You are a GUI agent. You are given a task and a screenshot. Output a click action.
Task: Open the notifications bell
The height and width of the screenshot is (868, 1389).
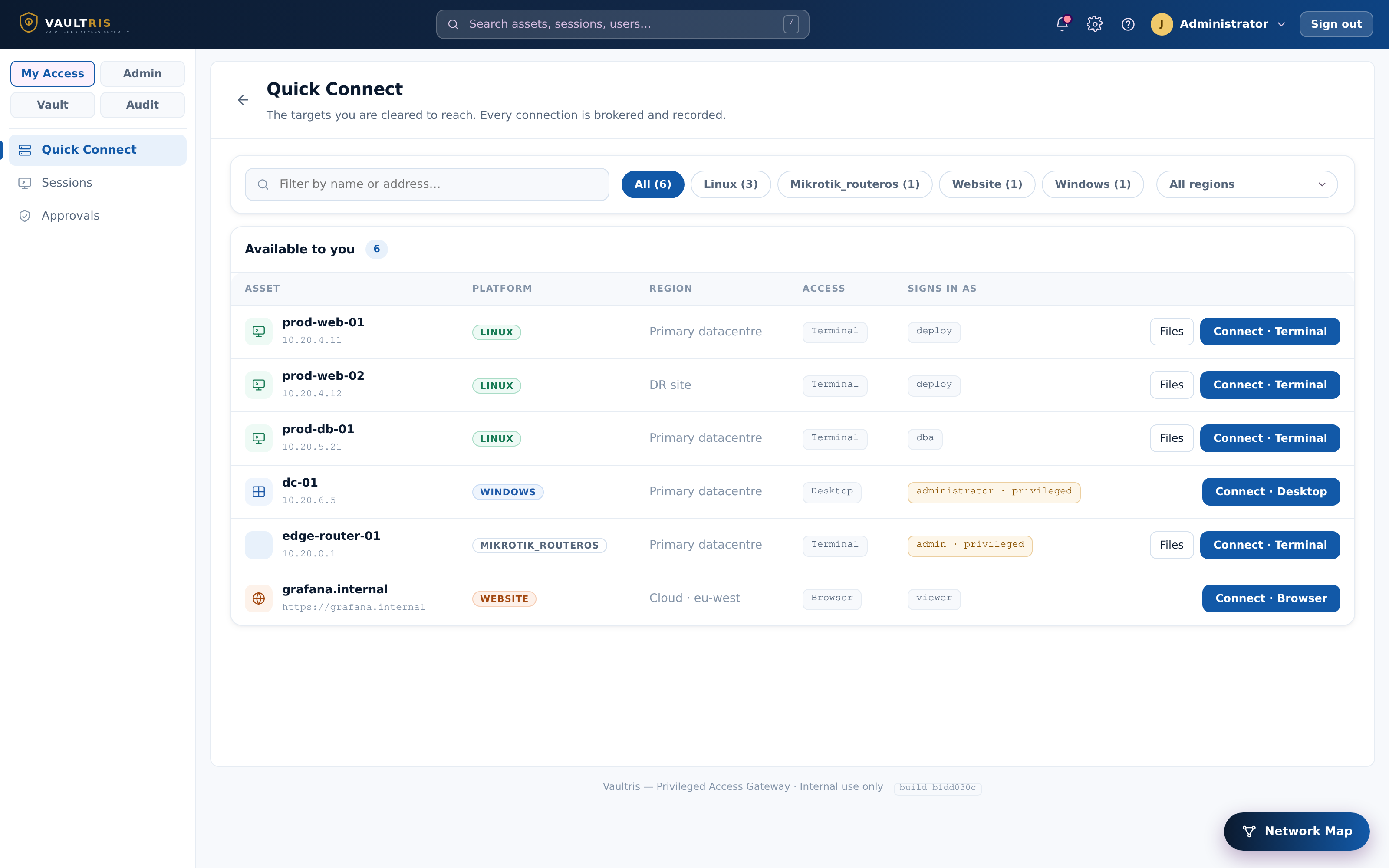(1062, 24)
